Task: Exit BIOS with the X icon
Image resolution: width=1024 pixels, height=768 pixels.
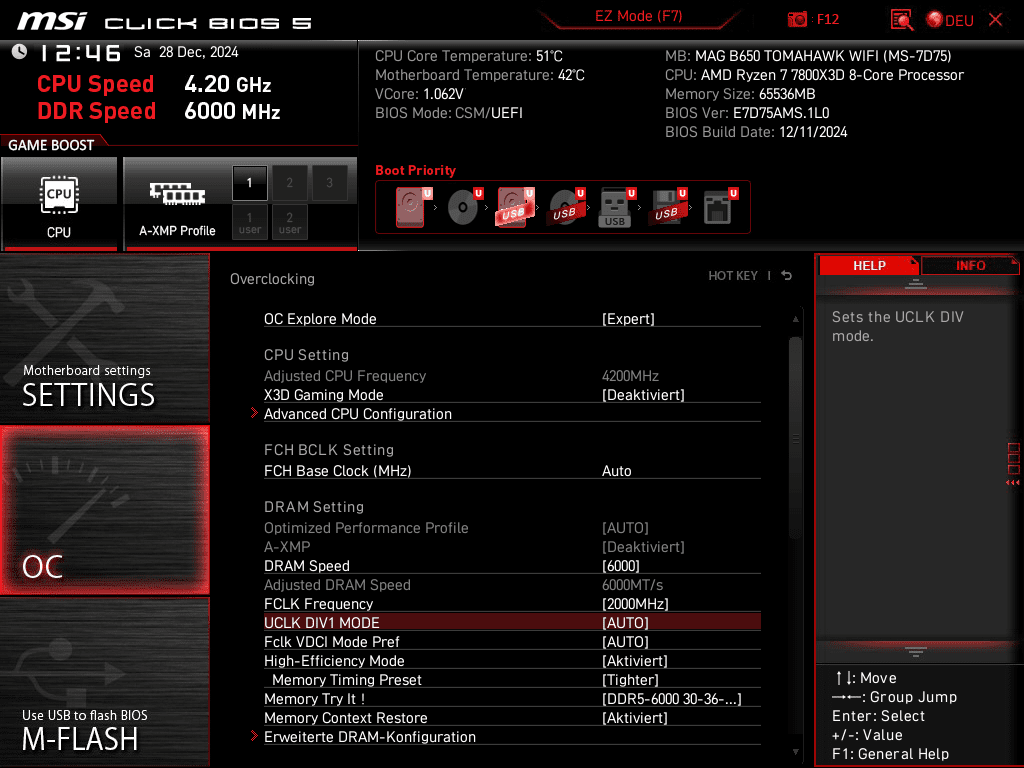Action: [995, 20]
